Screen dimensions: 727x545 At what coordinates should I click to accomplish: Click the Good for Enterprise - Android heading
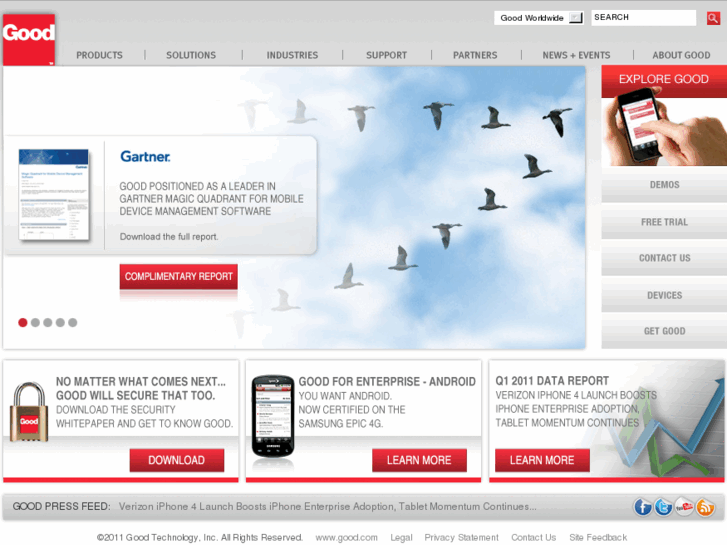pyautogui.click(x=387, y=382)
